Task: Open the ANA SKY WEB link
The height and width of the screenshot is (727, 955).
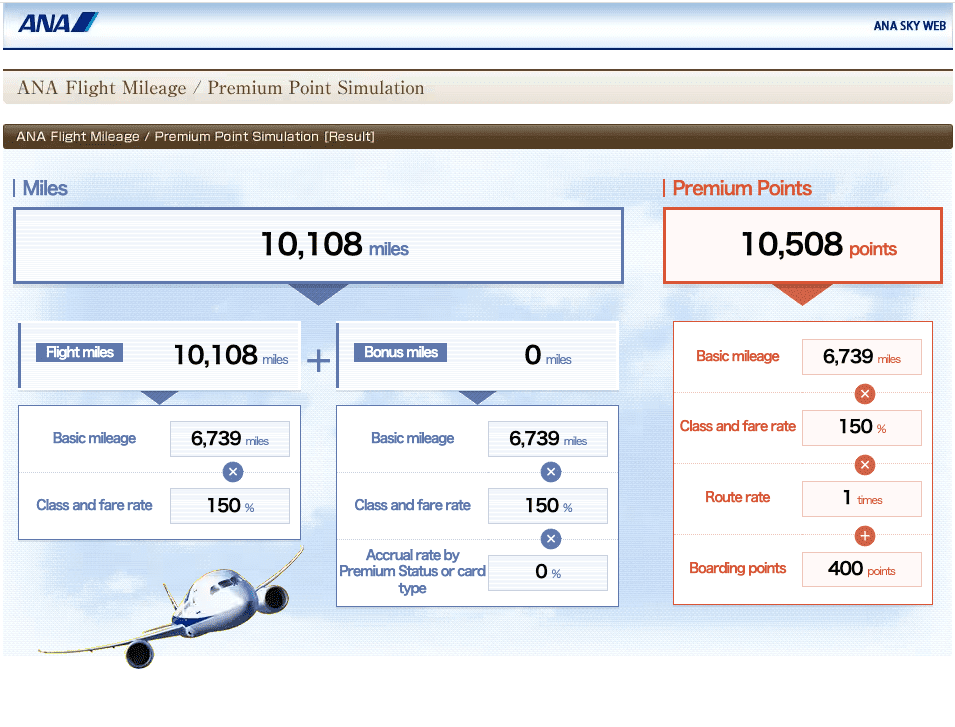Action: click(908, 26)
